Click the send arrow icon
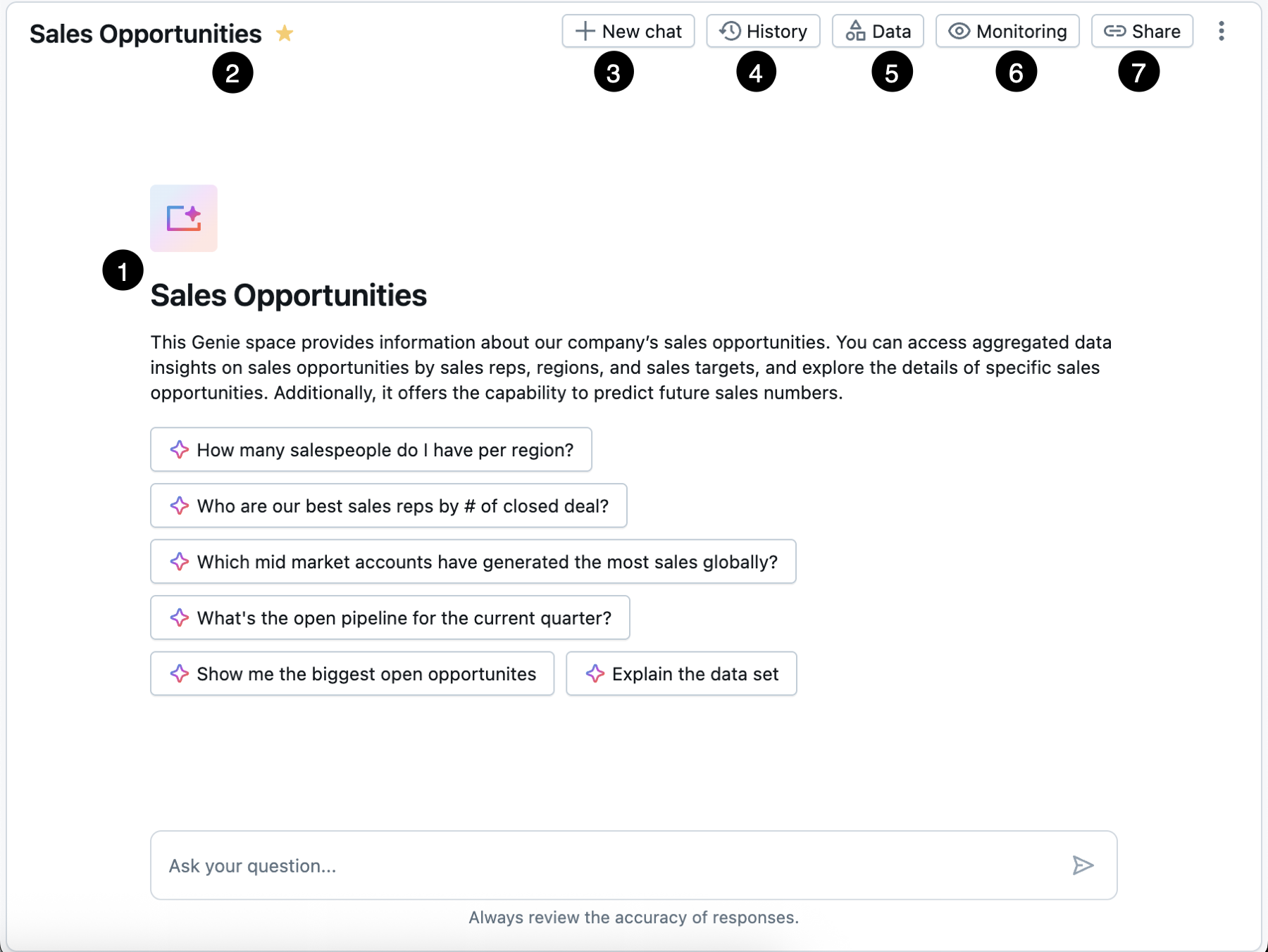This screenshot has height=952, width=1268. pyautogui.click(x=1083, y=865)
